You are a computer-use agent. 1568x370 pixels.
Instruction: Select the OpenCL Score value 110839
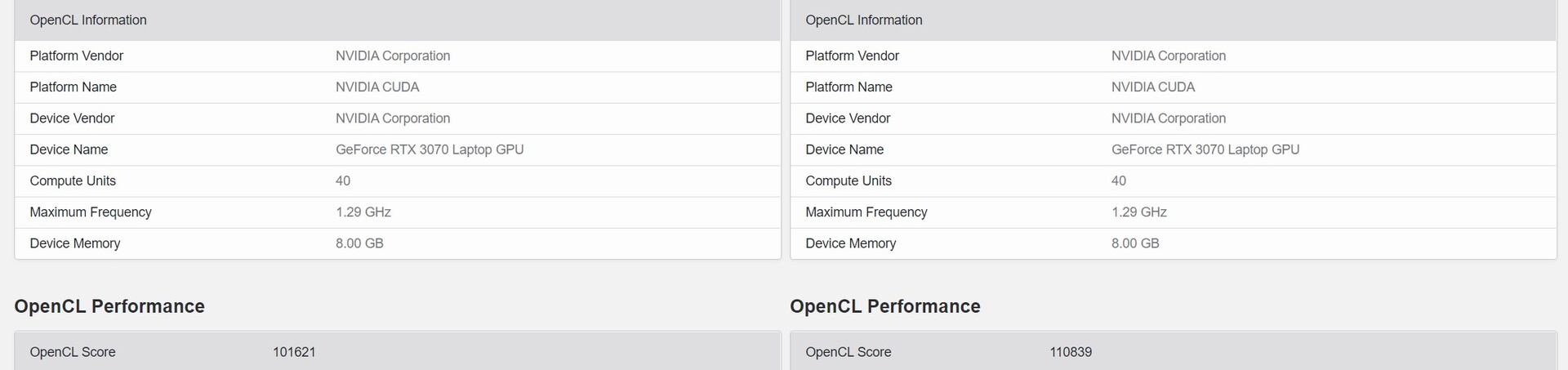click(x=1070, y=352)
